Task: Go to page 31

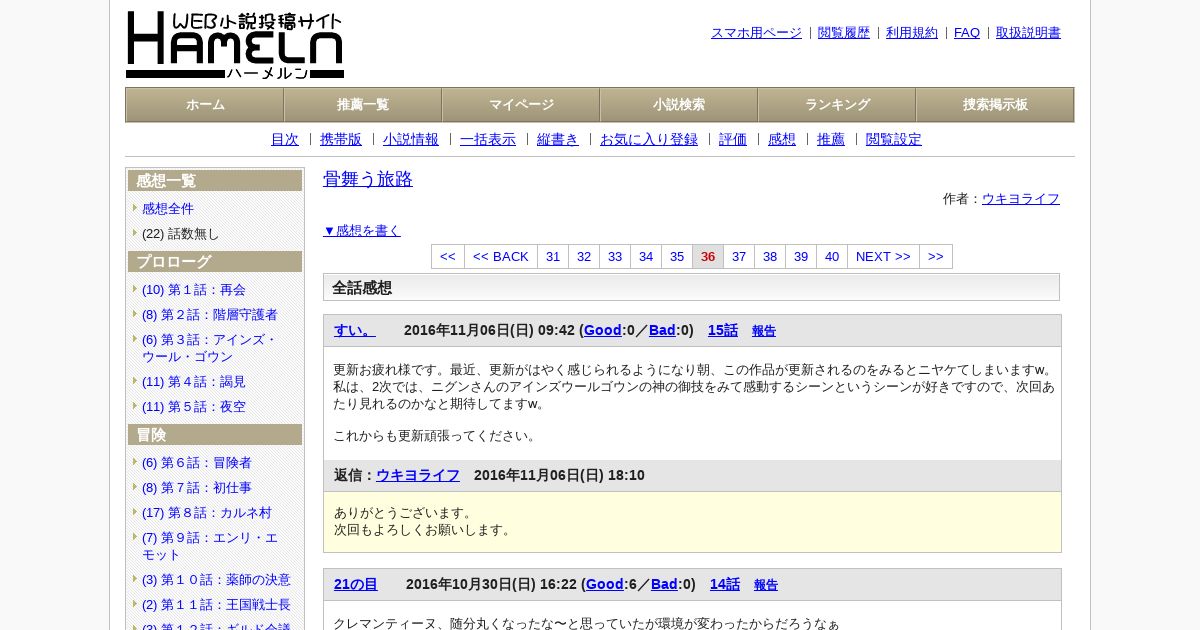Action: (553, 256)
